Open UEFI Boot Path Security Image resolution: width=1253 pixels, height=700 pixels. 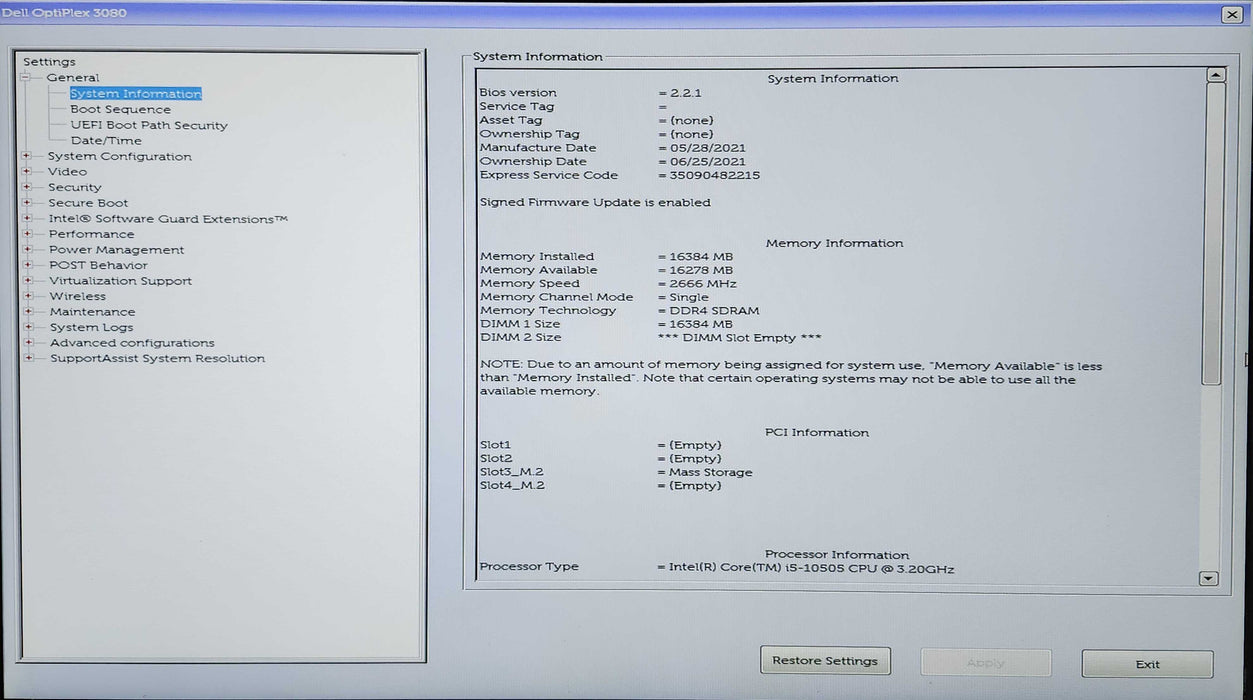click(149, 125)
